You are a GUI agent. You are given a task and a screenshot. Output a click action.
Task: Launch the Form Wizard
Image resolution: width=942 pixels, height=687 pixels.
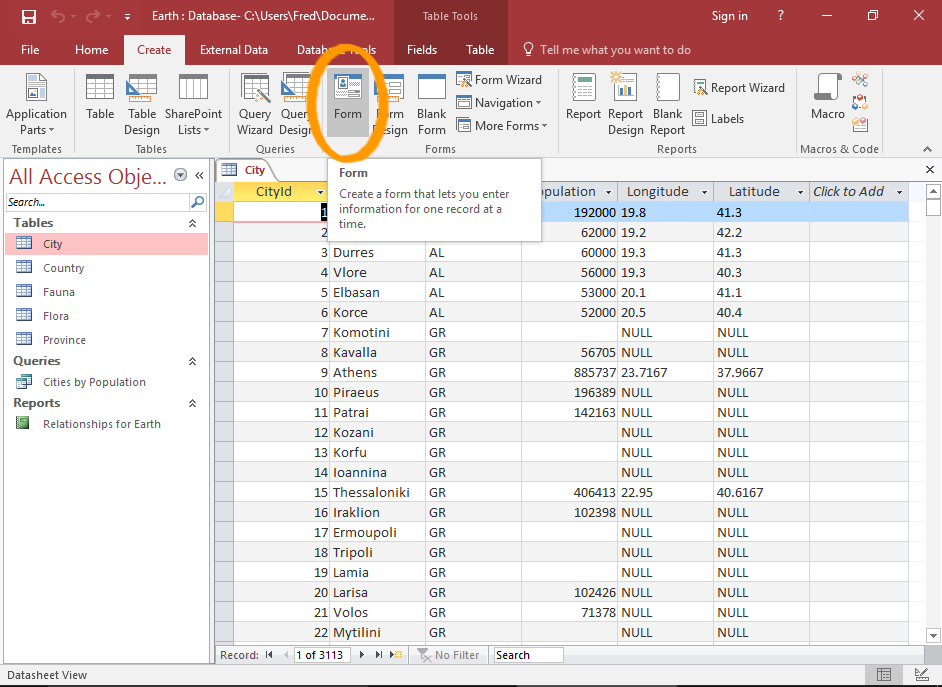pos(500,79)
